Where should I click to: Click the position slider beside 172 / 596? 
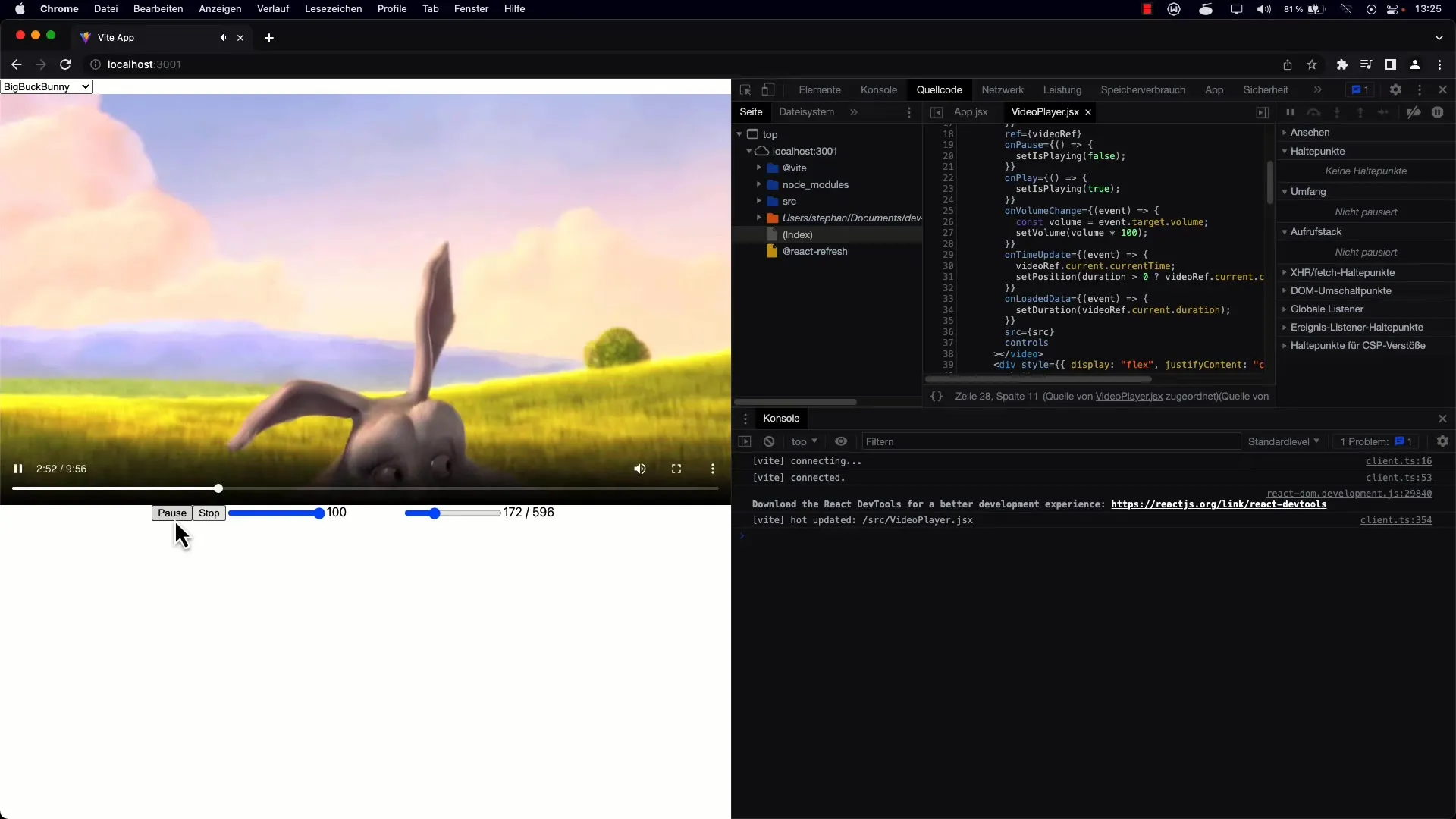click(x=453, y=513)
